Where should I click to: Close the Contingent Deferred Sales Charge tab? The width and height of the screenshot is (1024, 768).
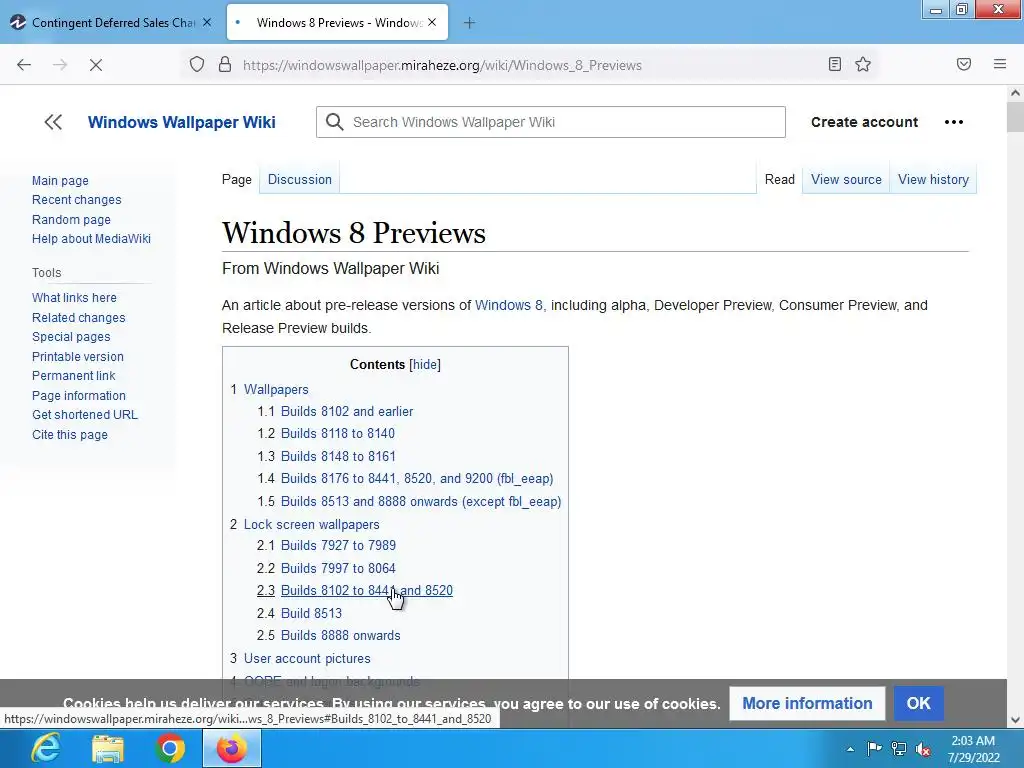point(206,22)
